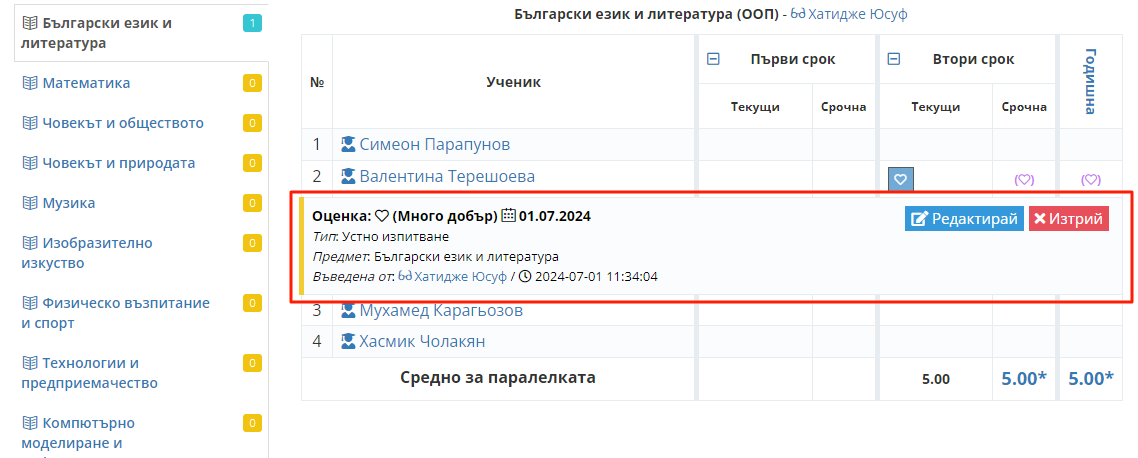The image size is (1138, 458).
Task: Open Валентина Терешоева student profile
Action: (446, 176)
